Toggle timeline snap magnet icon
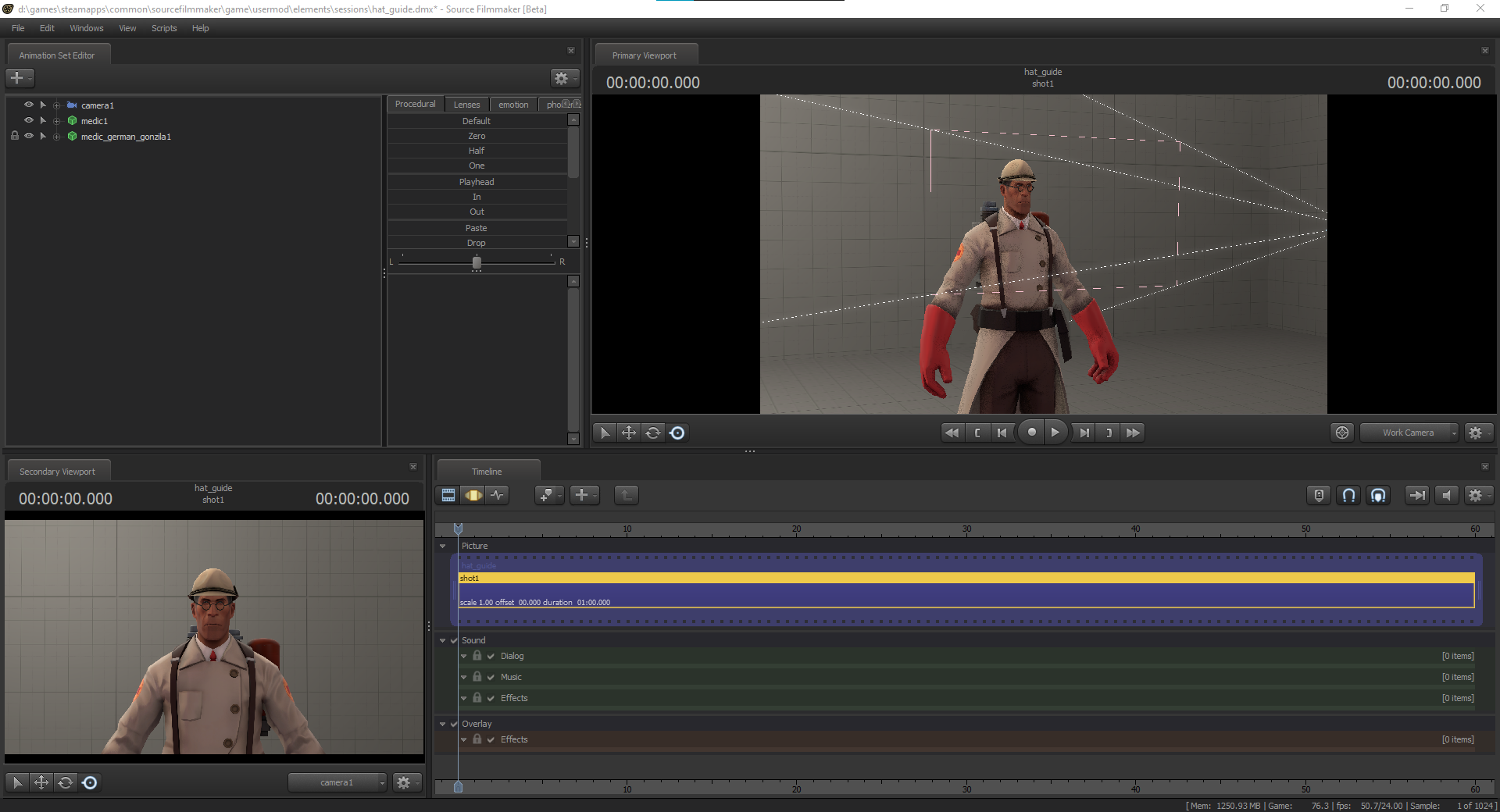Image resolution: width=1500 pixels, height=812 pixels. click(x=1348, y=495)
